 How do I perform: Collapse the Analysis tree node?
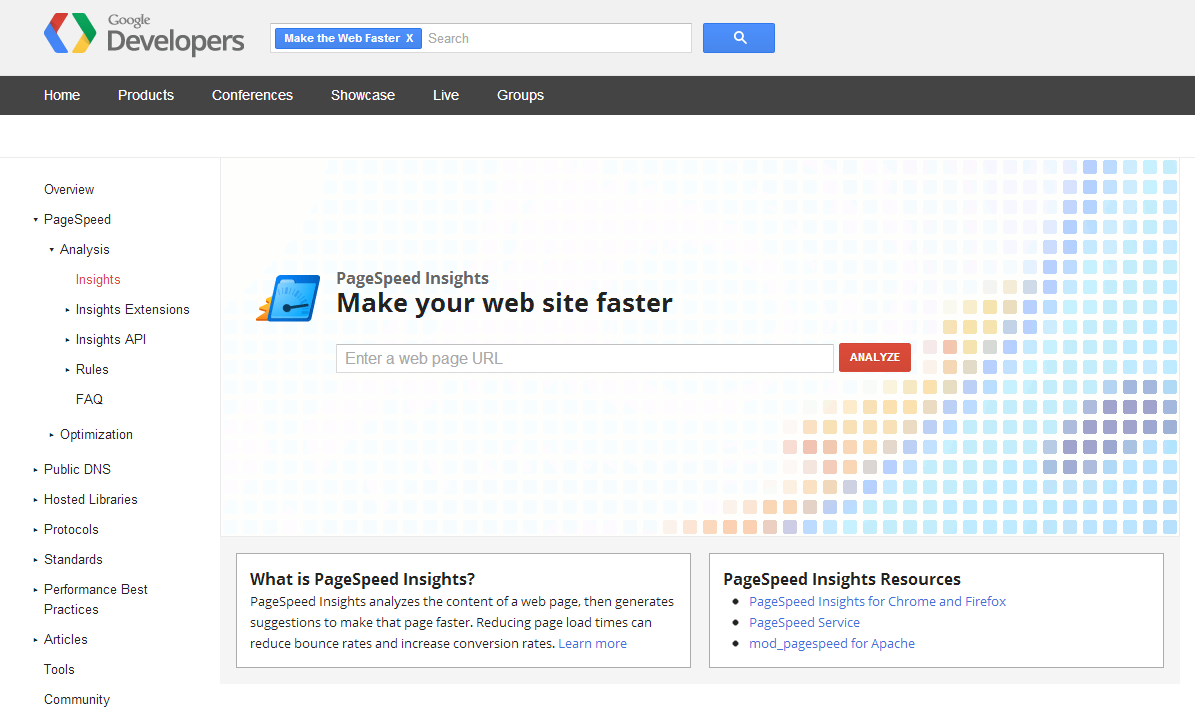click(51, 250)
